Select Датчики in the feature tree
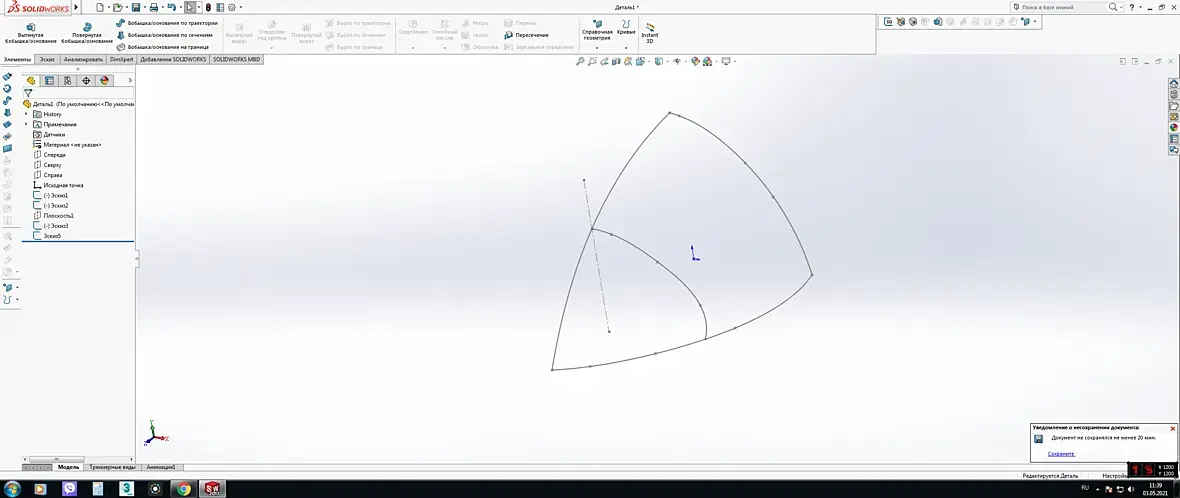 point(49,135)
